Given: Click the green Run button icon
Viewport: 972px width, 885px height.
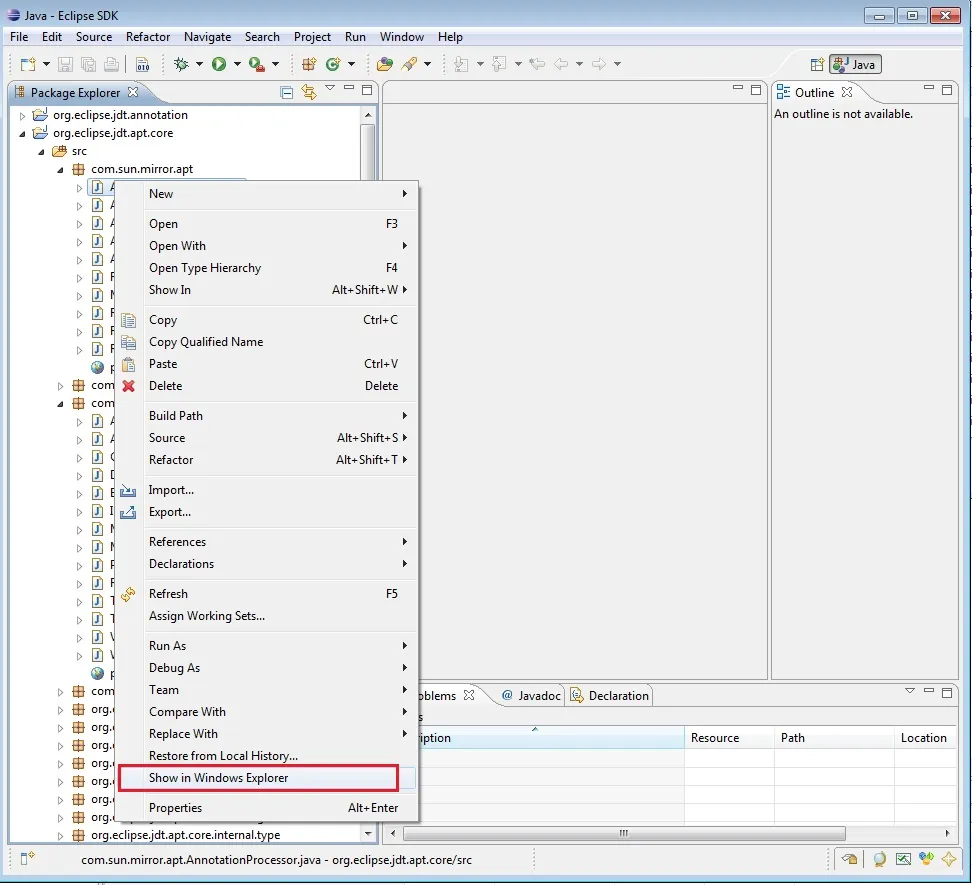Looking at the screenshot, I should tap(219, 64).
